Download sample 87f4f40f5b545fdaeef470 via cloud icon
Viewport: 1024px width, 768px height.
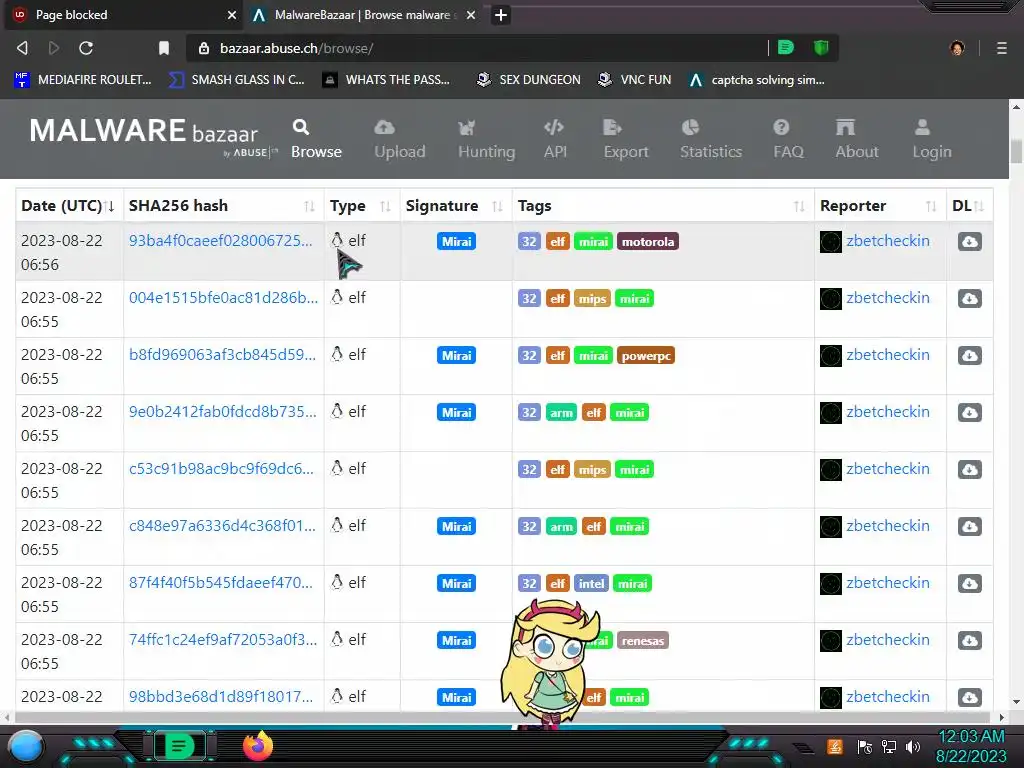click(x=970, y=583)
